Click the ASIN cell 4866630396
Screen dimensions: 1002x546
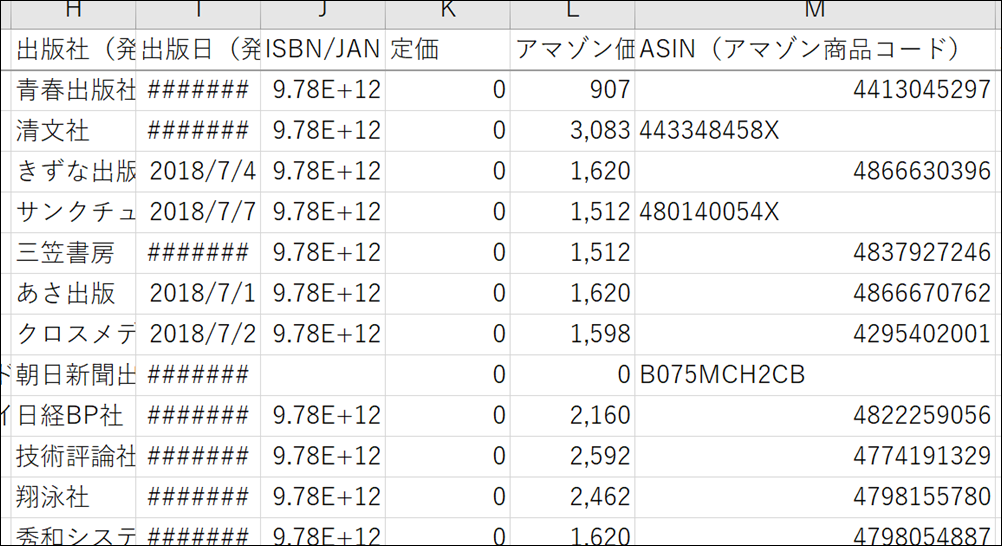(x=815, y=171)
